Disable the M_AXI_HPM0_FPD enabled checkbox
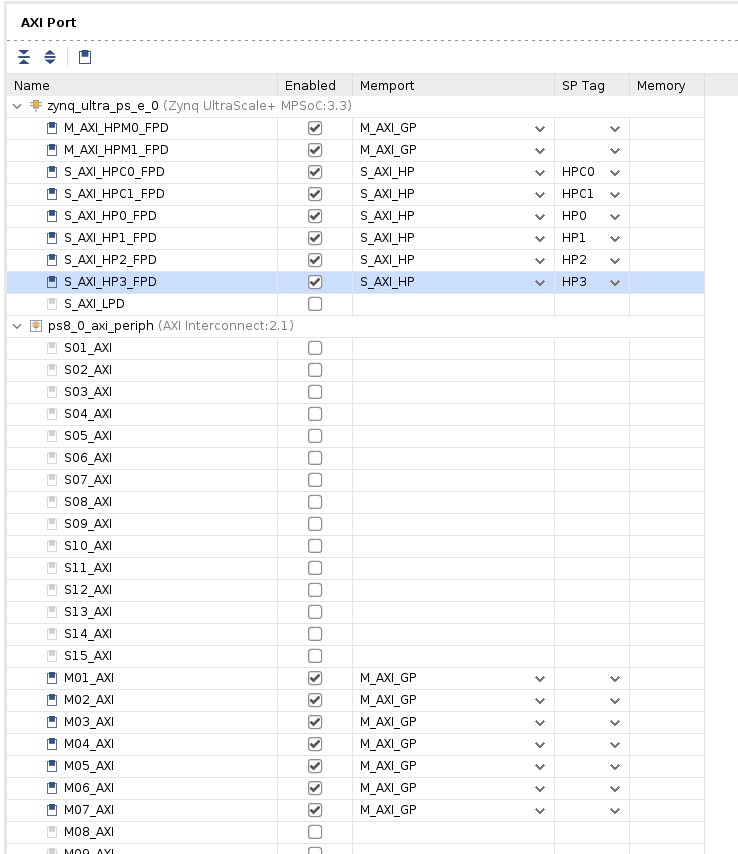 pyautogui.click(x=315, y=128)
